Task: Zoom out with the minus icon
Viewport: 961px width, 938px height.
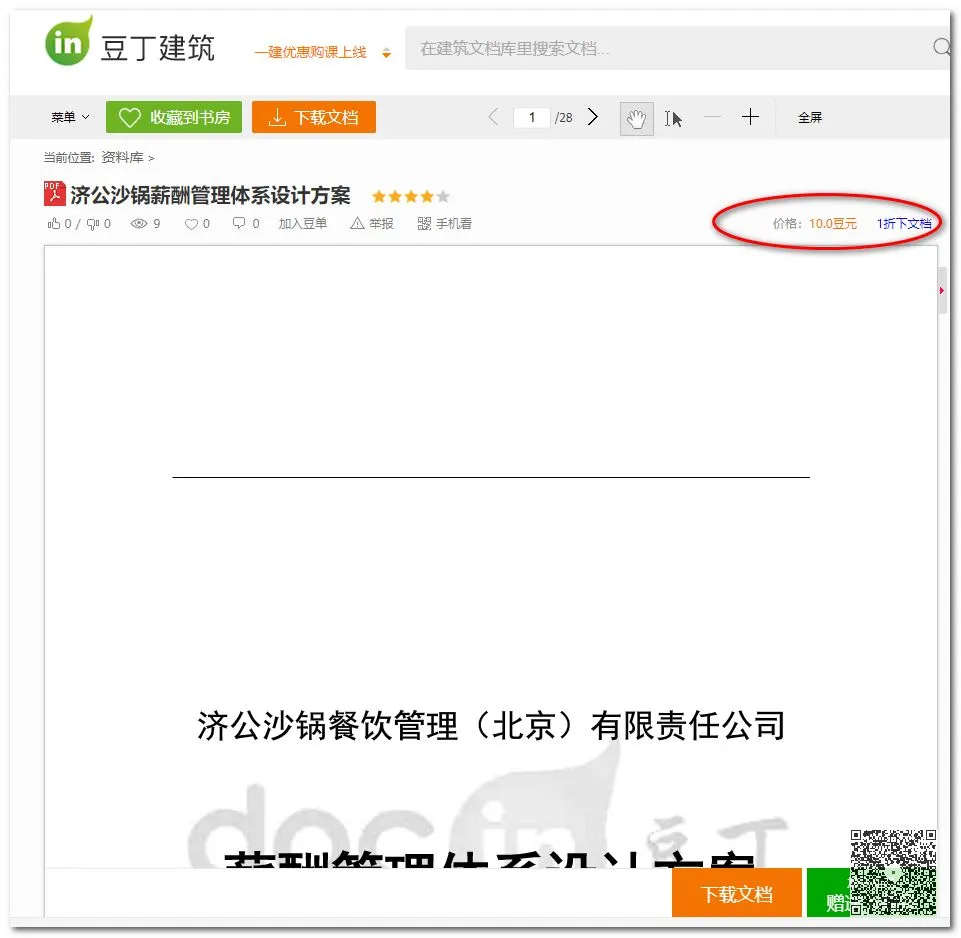Action: 712,116
